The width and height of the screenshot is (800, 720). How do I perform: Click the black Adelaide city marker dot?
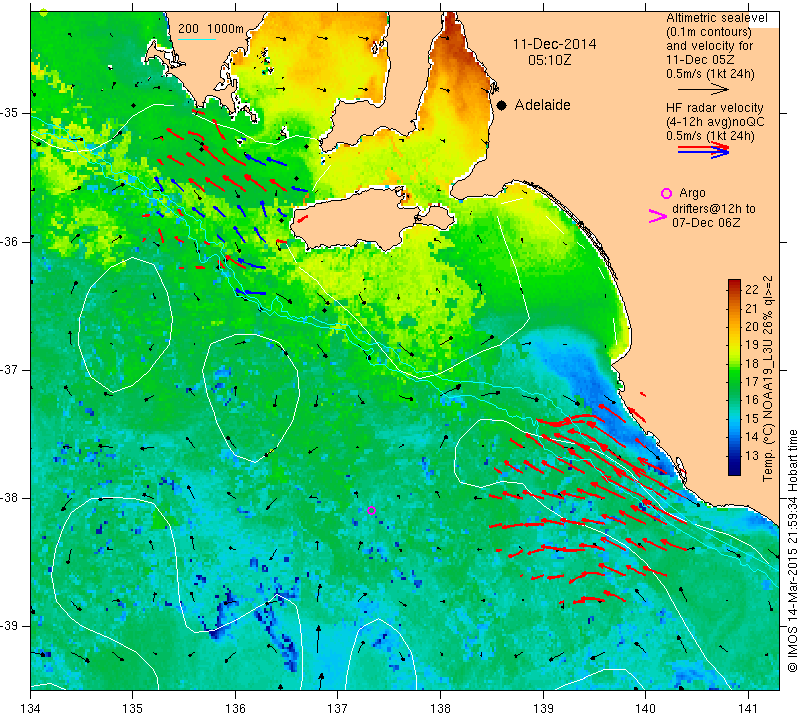502,106
